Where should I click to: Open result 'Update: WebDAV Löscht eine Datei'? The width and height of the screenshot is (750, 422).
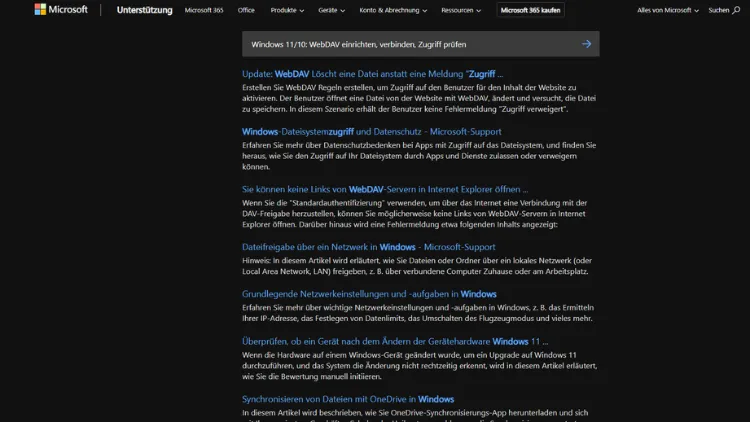(x=372, y=74)
